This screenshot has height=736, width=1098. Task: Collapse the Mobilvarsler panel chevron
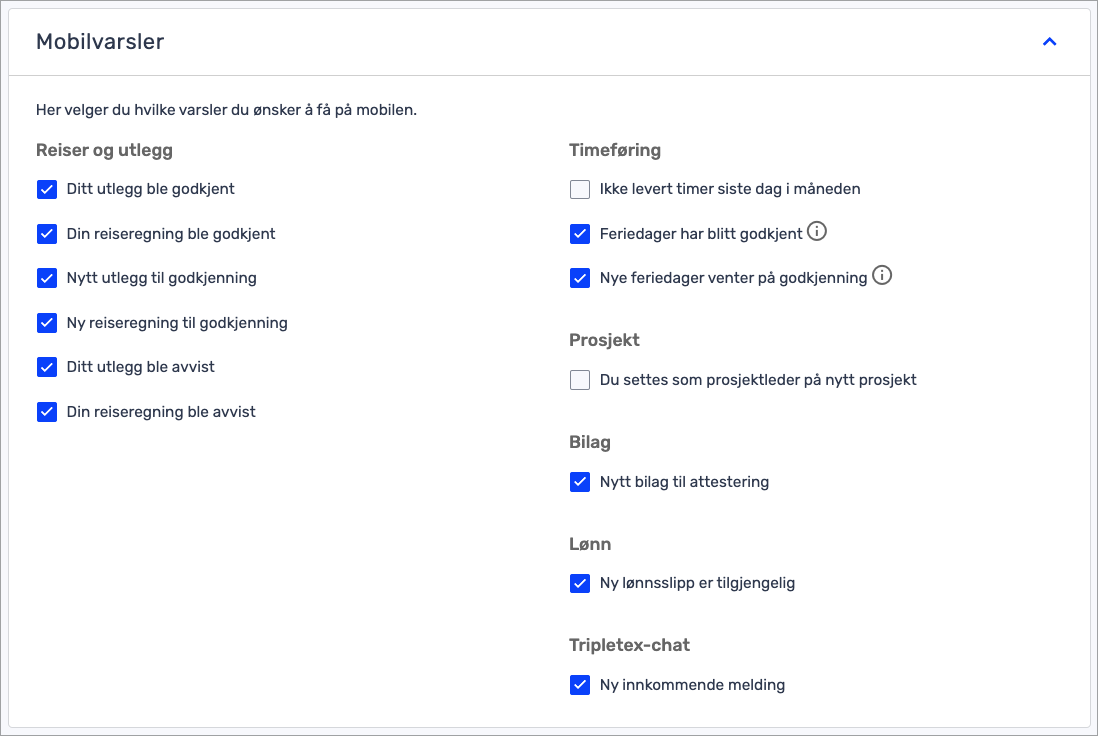click(x=1049, y=42)
